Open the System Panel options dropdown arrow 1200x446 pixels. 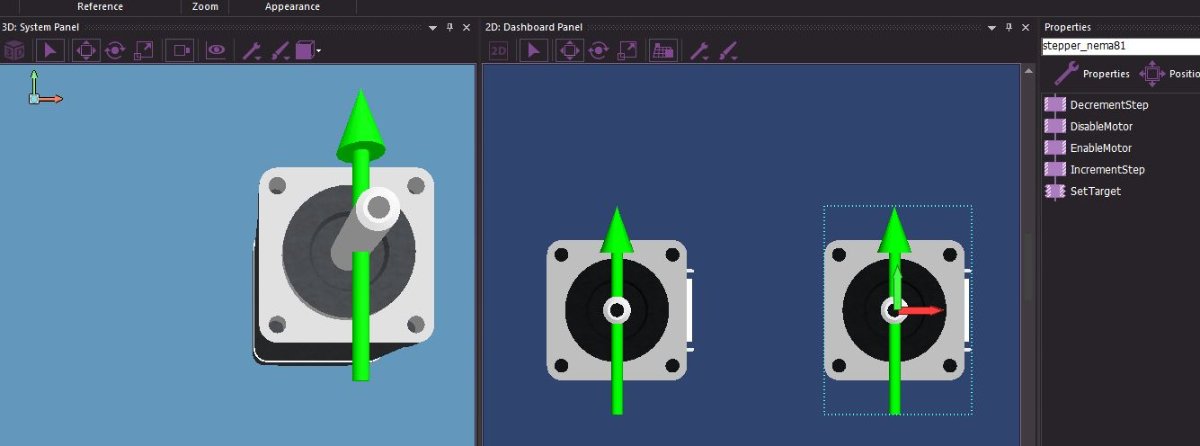[433, 27]
